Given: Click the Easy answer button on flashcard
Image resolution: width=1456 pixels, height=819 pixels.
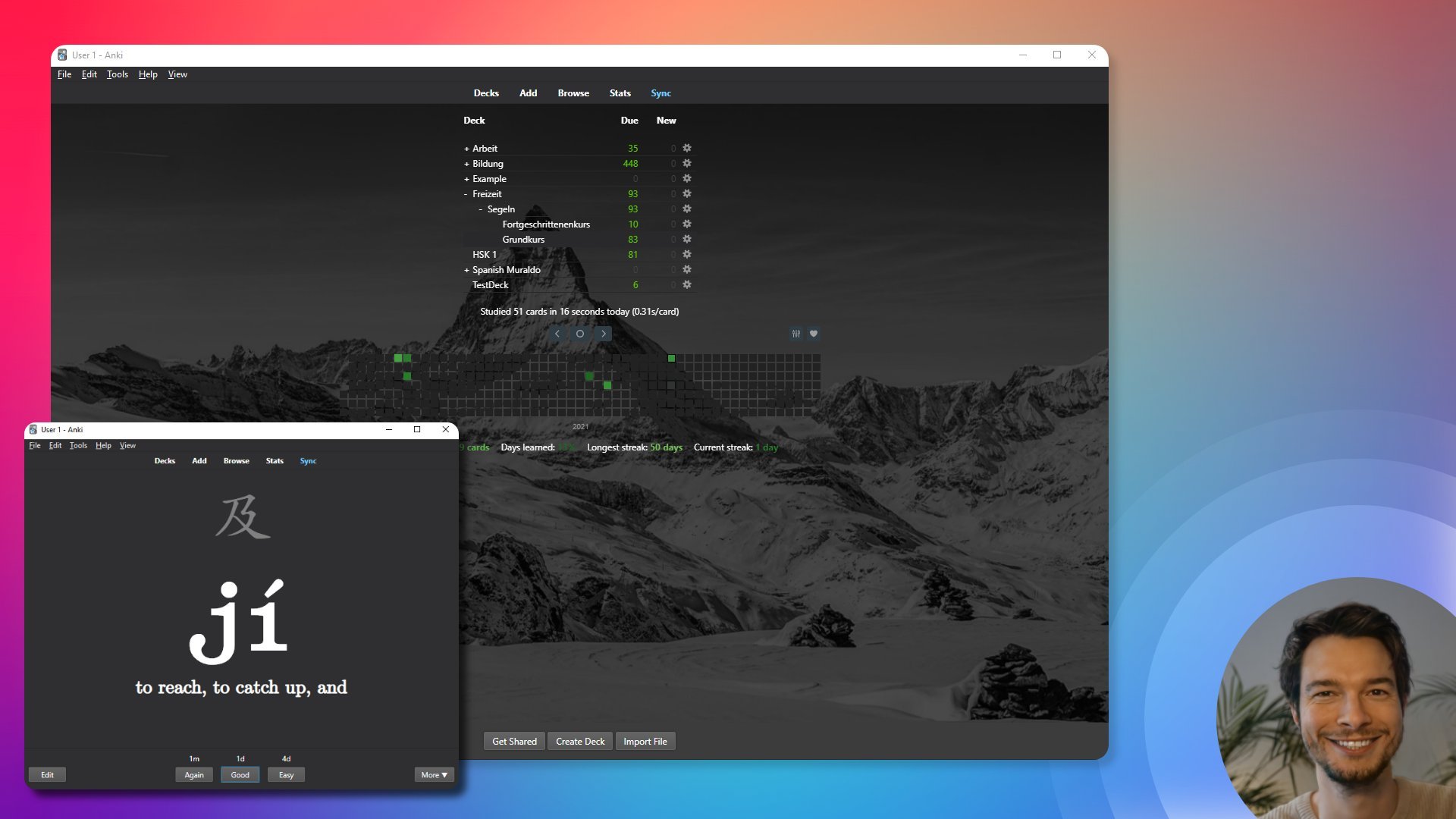Looking at the screenshot, I should 286,774.
